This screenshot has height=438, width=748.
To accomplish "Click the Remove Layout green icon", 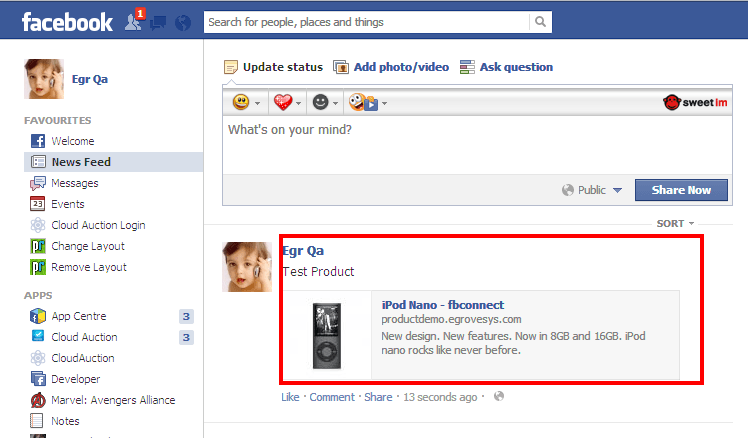I will coord(38,267).
